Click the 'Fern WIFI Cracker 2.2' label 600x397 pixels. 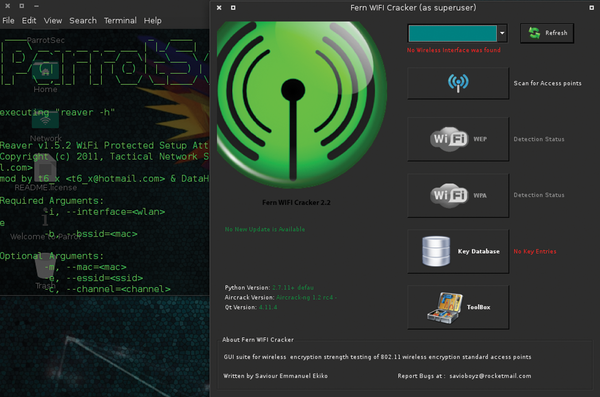pos(296,202)
